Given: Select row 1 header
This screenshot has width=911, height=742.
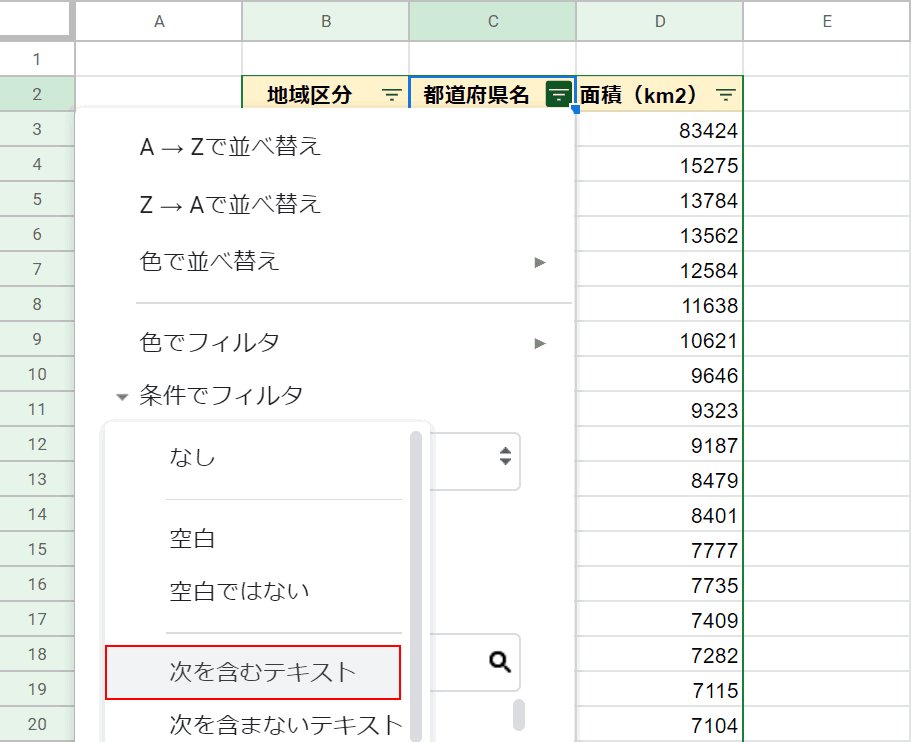Looking at the screenshot, I should click(37, 59).
